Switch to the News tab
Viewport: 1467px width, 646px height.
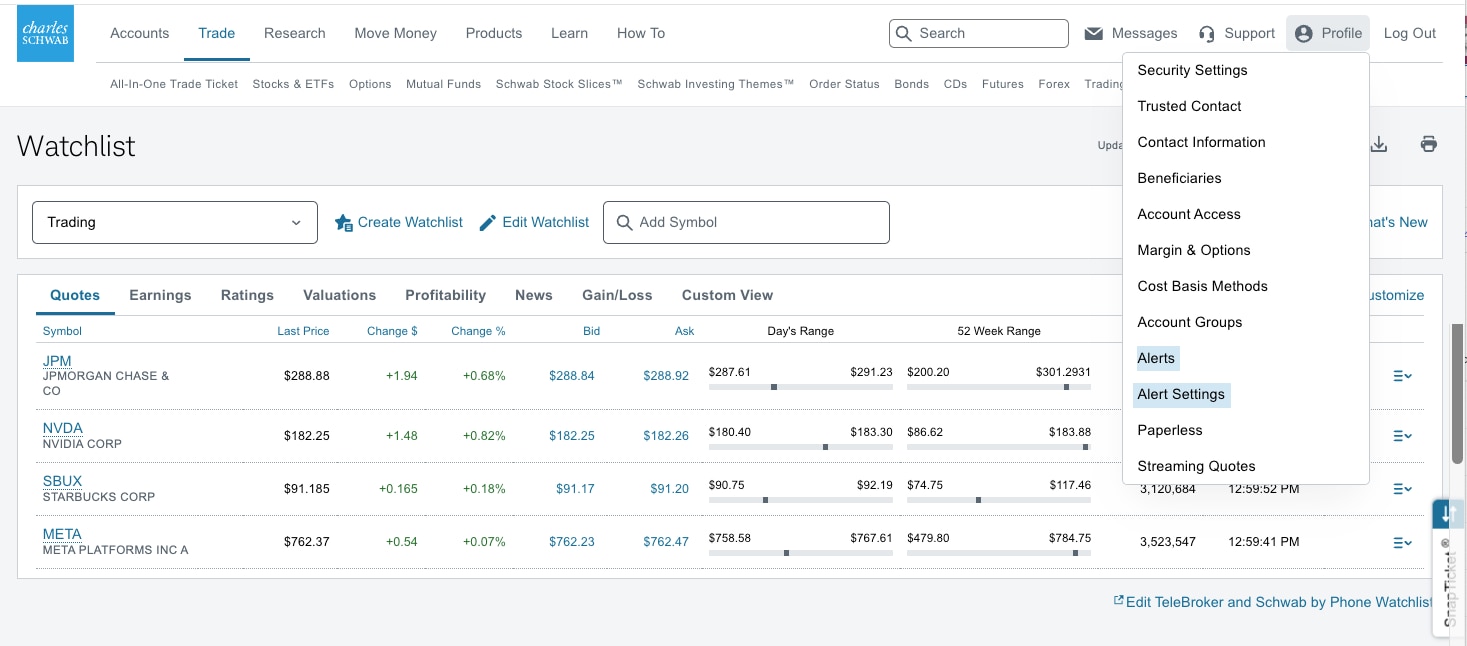[x=534, y=295]
